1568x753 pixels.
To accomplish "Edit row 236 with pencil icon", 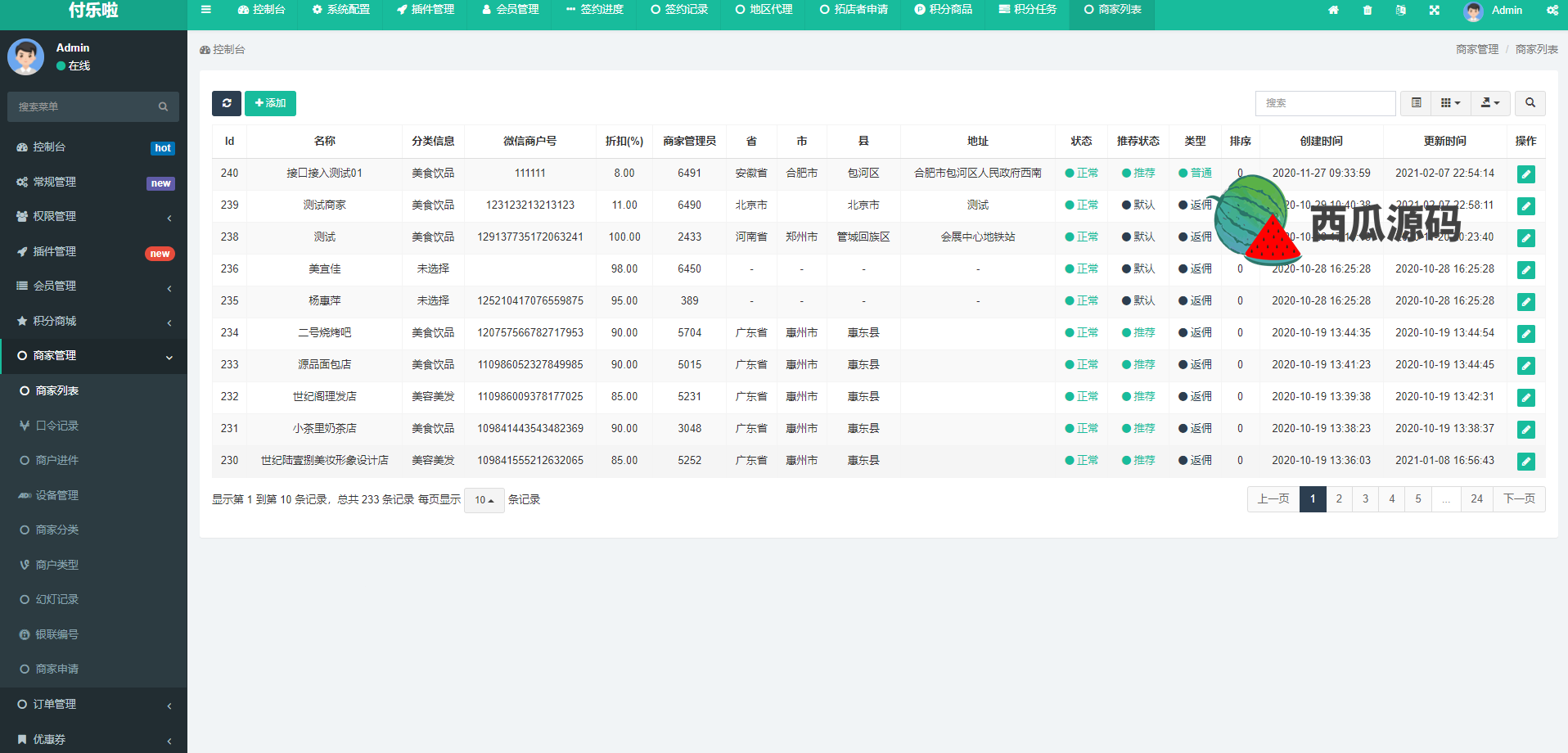I will [x=1526, y=270].
